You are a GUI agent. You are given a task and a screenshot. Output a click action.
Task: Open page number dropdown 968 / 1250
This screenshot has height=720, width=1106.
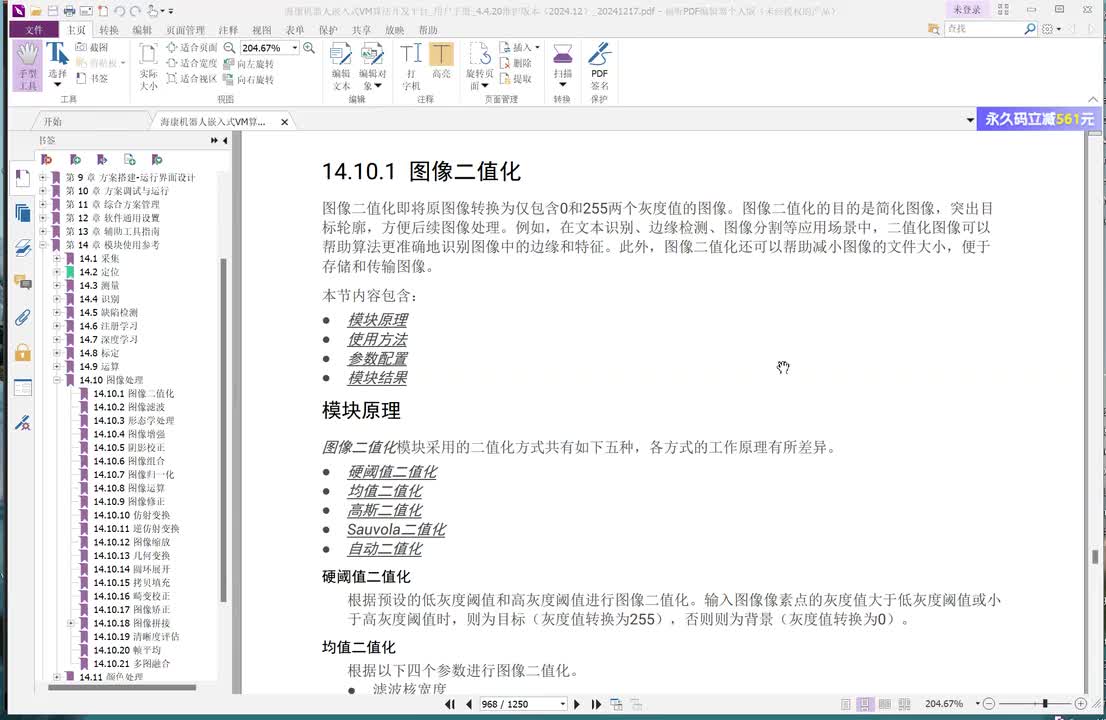(x=562, y=704)
